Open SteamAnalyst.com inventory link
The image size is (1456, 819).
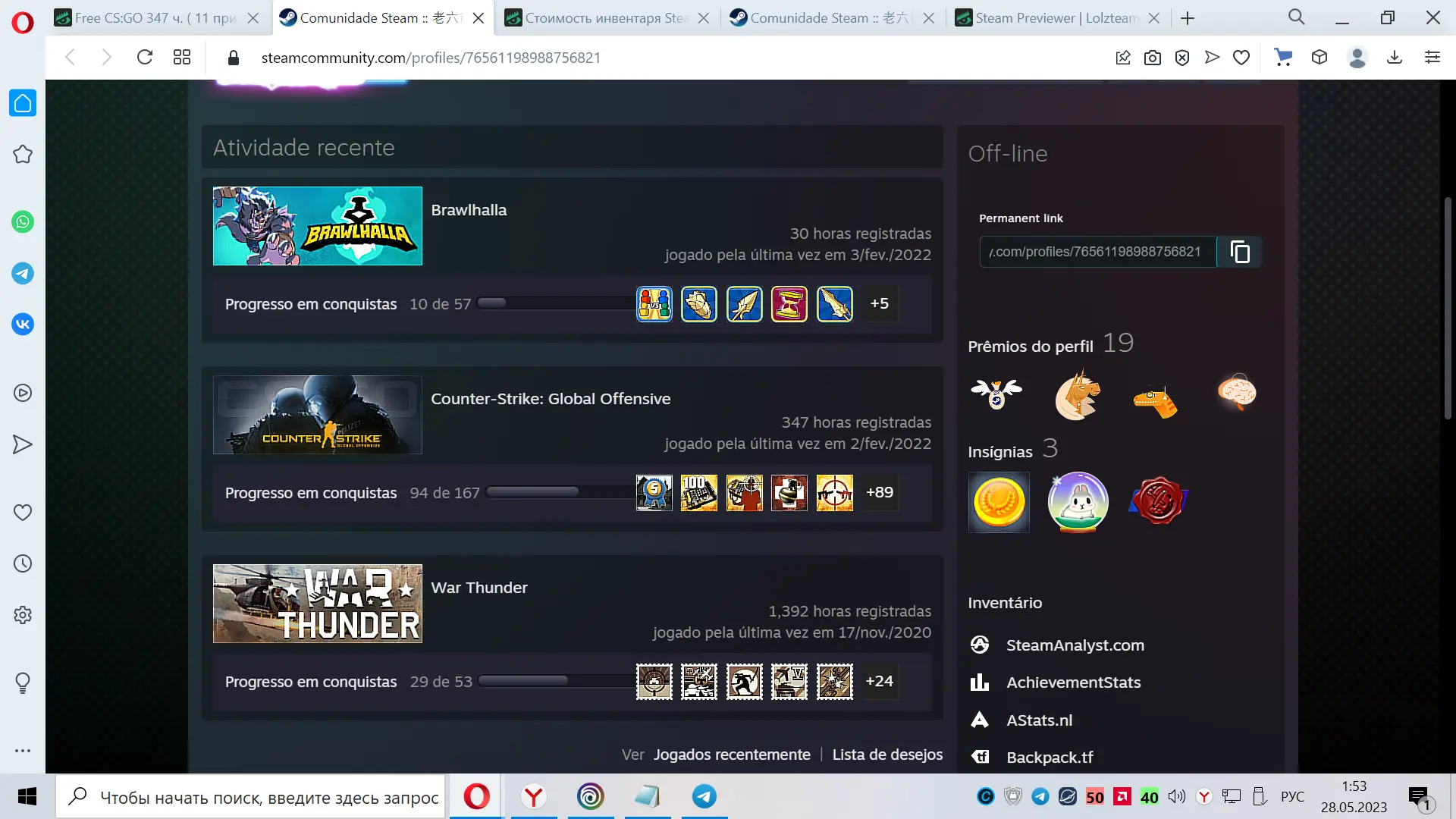(x=1075, y=645)
